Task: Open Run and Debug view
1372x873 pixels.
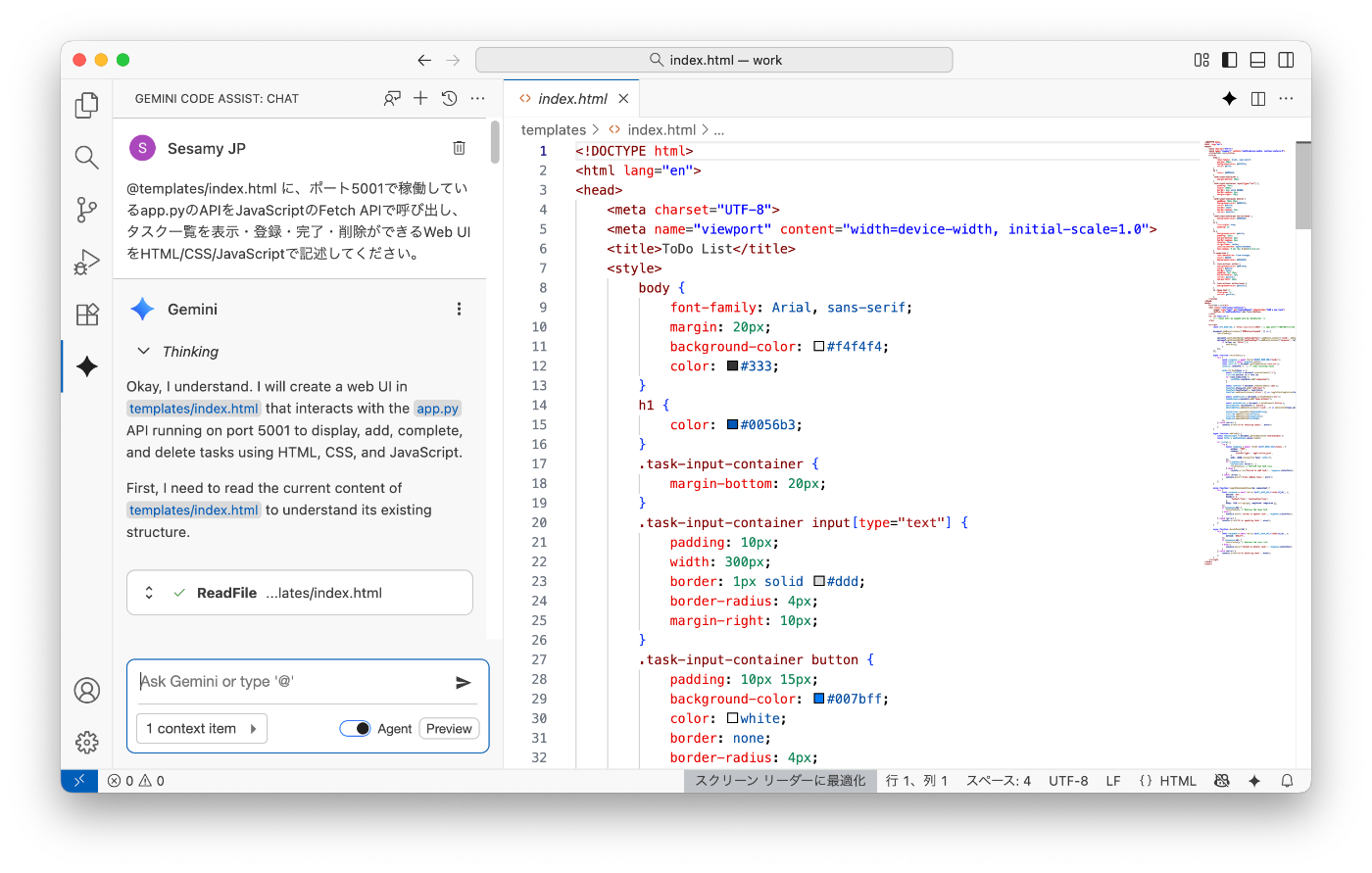Action: tap(86, 262)
